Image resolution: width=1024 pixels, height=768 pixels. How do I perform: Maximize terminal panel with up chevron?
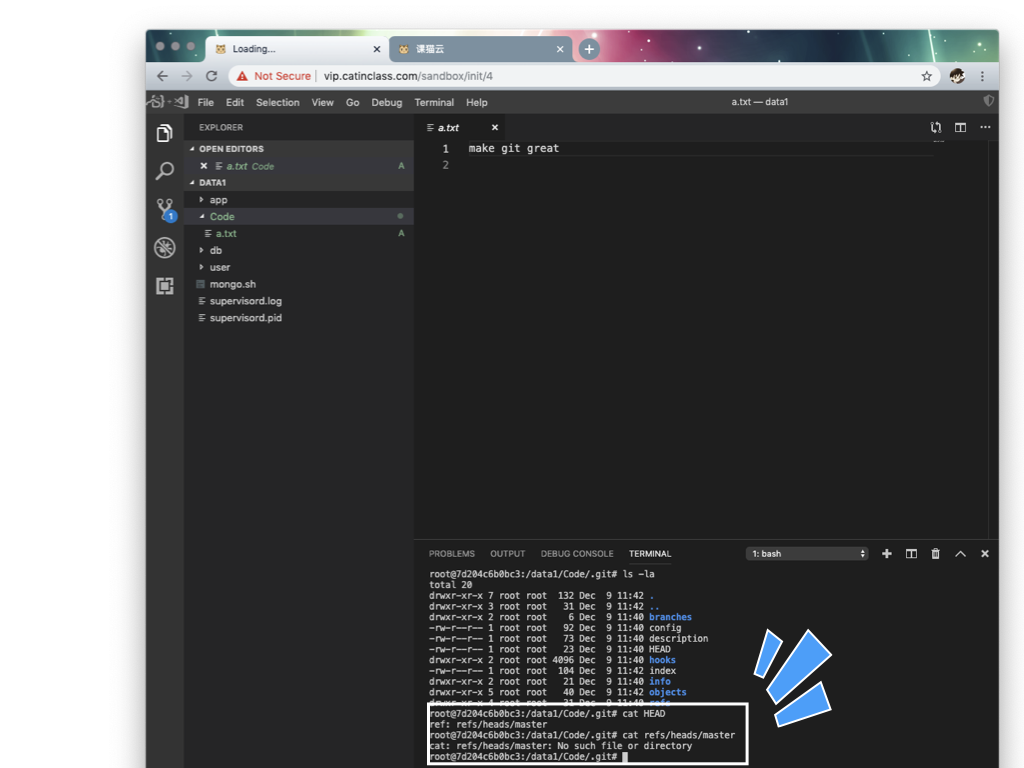960,554
